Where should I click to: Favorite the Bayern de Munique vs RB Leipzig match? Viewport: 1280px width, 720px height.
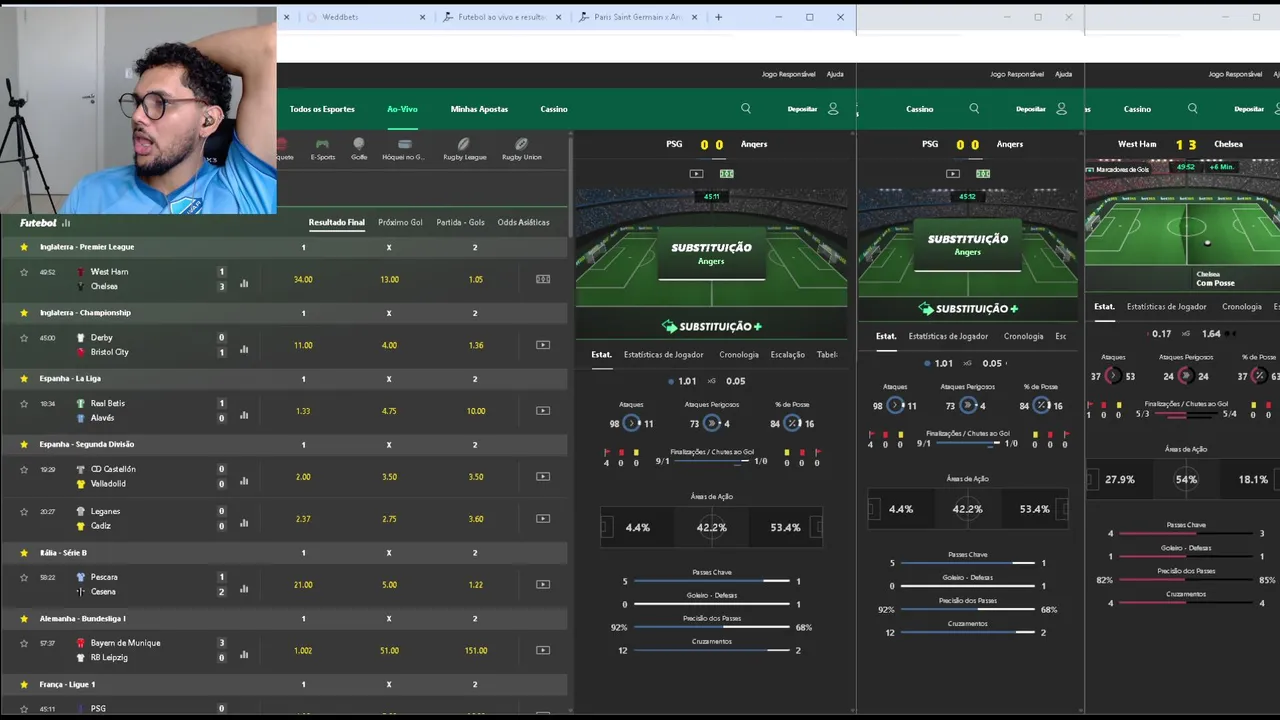(x=24, y=643)
